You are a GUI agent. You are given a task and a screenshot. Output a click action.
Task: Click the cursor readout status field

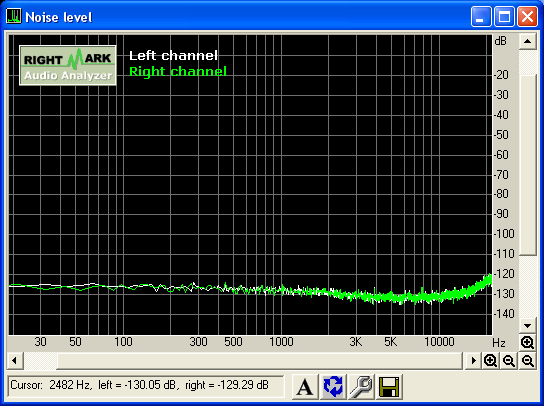click(146, 386)
